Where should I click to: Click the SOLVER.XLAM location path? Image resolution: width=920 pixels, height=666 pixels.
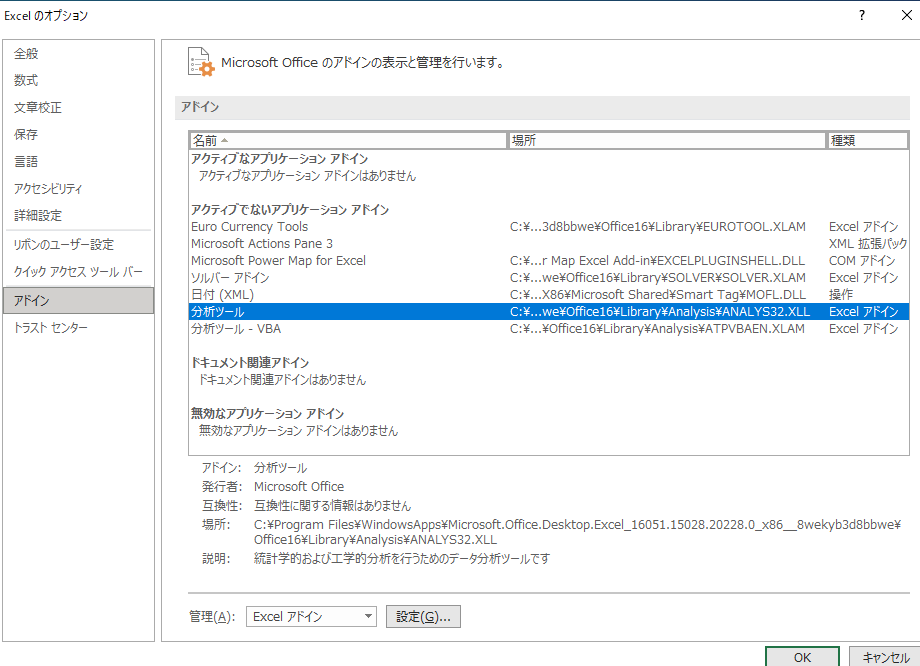pyautogui.click(x=658, y=278)
